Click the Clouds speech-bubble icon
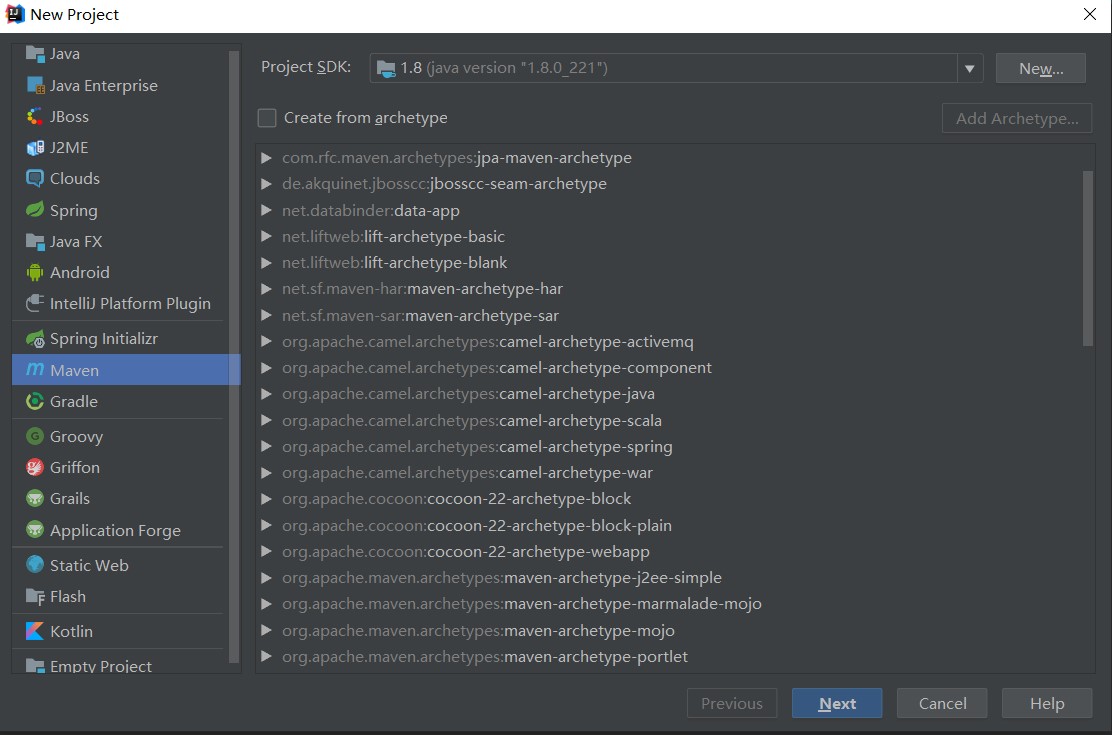1112x735 pixels. (x=35, y=178)
